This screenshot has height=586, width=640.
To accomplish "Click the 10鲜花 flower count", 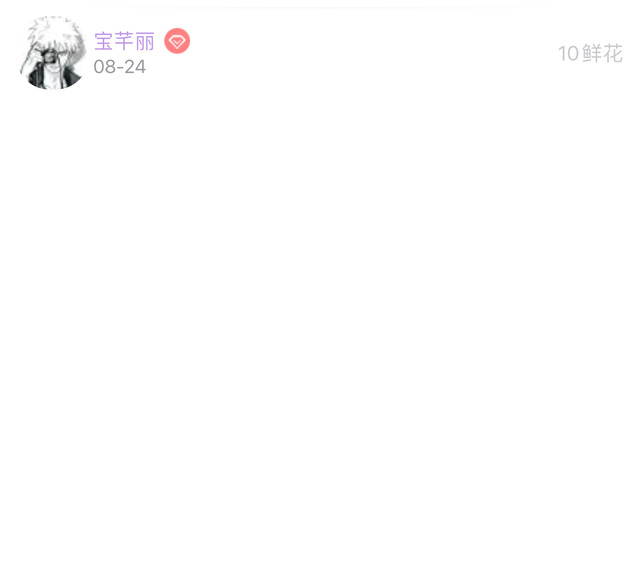I will pos(590,53).
